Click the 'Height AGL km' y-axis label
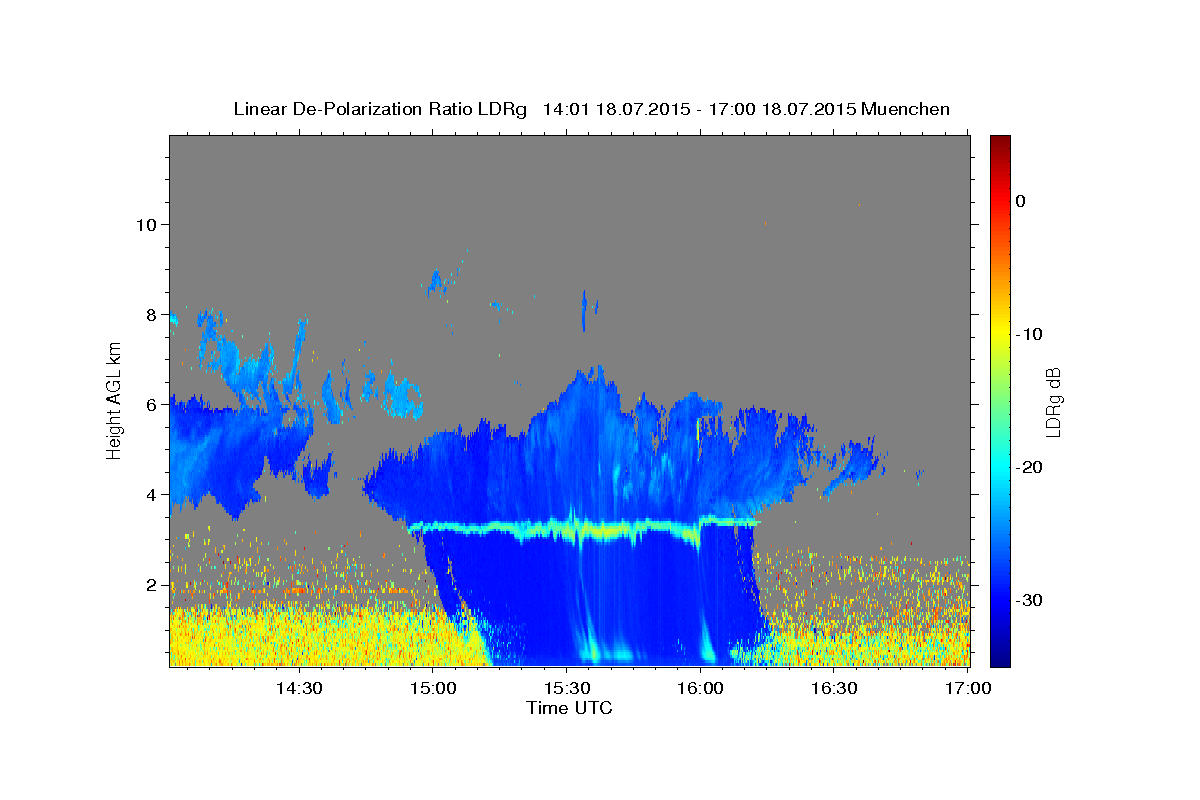The height and width of the screenshot is (800, 1200). (x=114, y=402)
